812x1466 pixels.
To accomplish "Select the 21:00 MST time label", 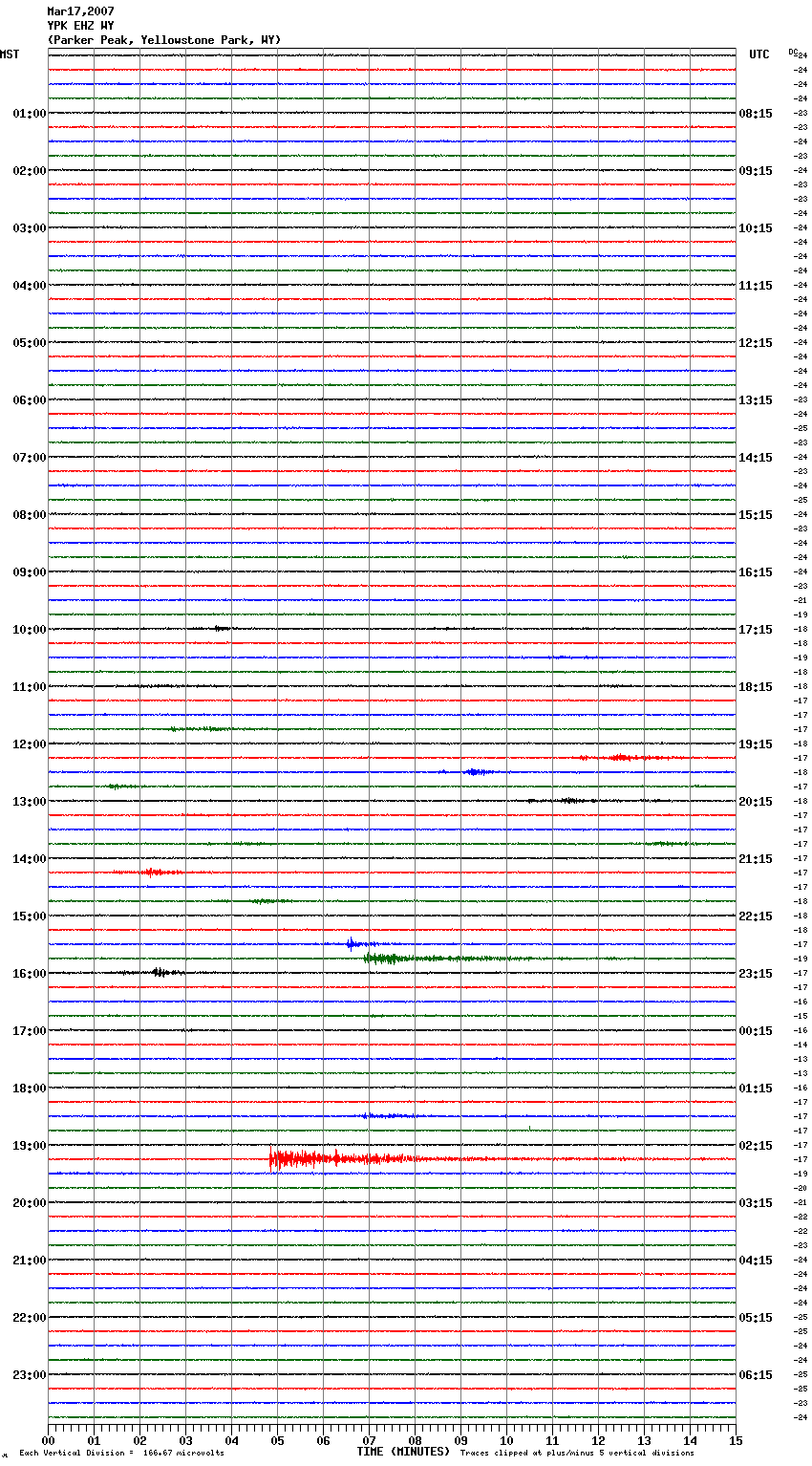I will click(30, 1261).
